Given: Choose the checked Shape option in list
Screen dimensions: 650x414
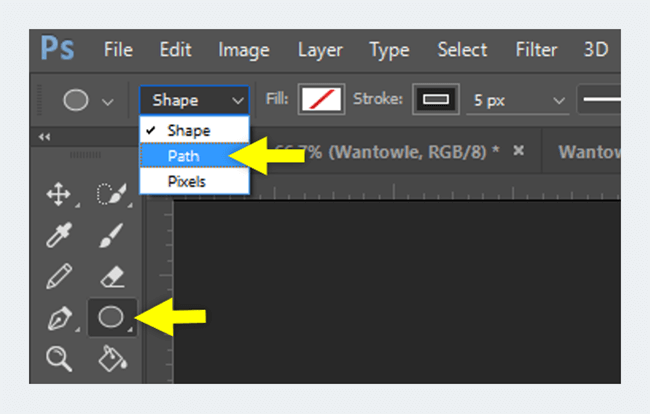Looking at the screenshot, I should [189, 131].
